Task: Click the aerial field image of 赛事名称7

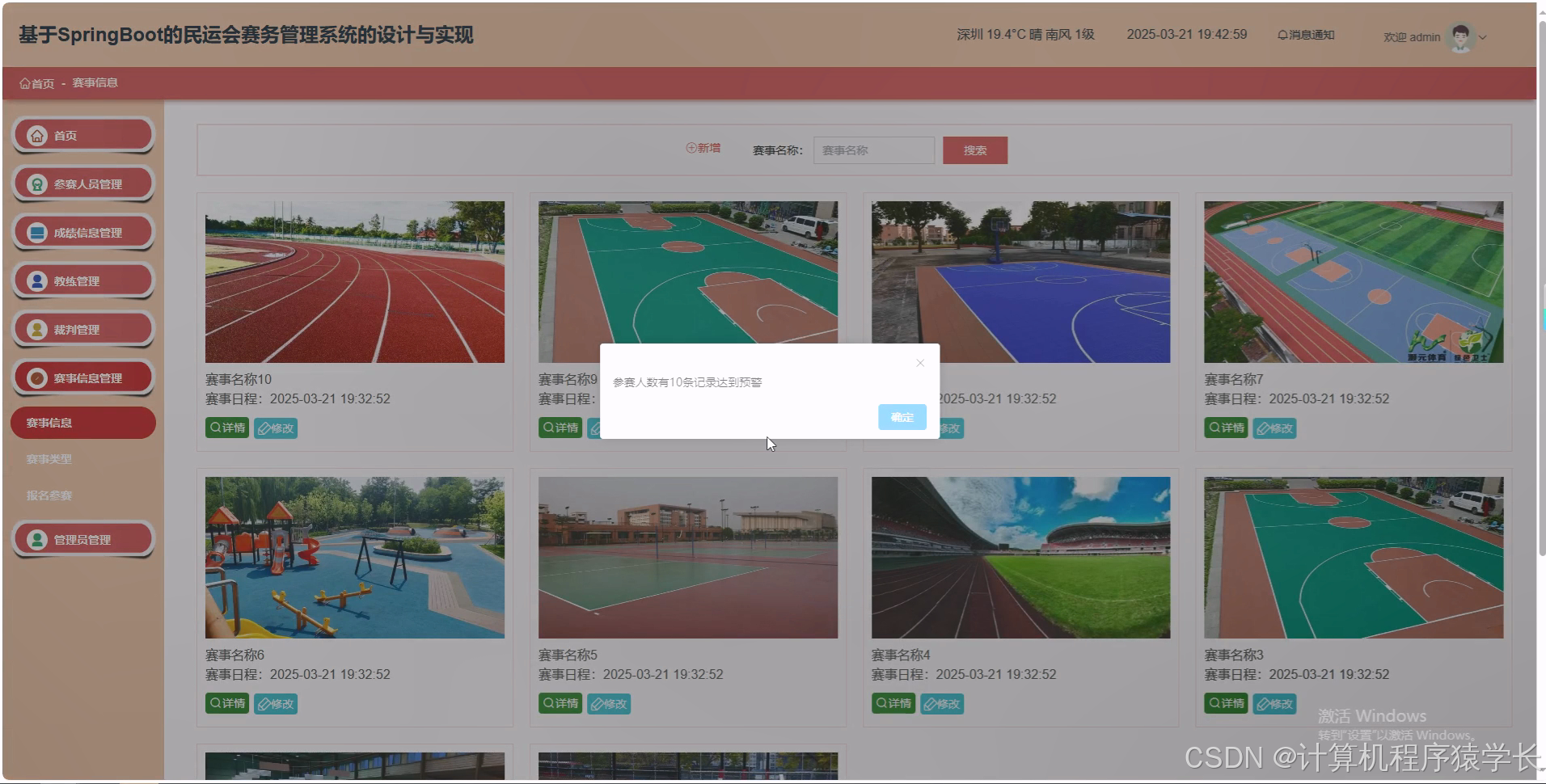Action: click(1354, 282)
